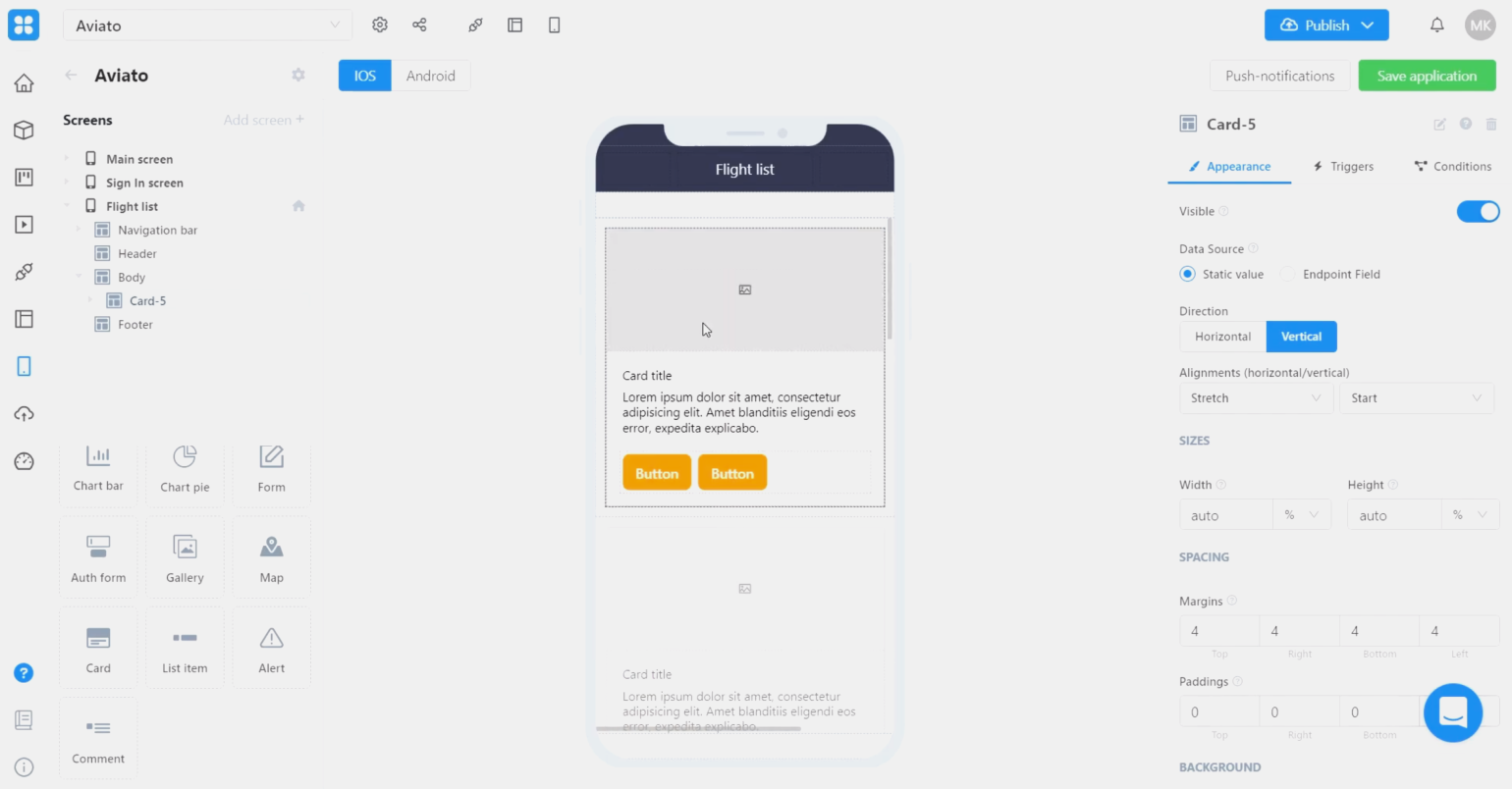This screenshot has width=1512, height=789.
Task: Click the Alert component icon
Action: pos(271,639)
